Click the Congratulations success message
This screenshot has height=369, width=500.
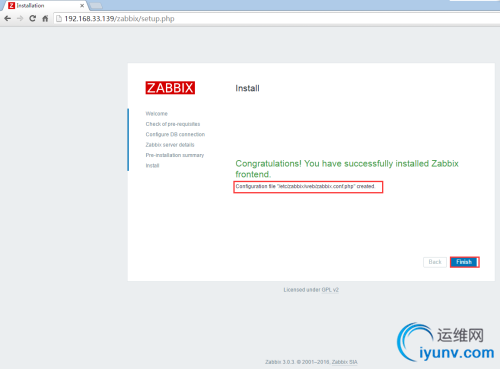347,169
